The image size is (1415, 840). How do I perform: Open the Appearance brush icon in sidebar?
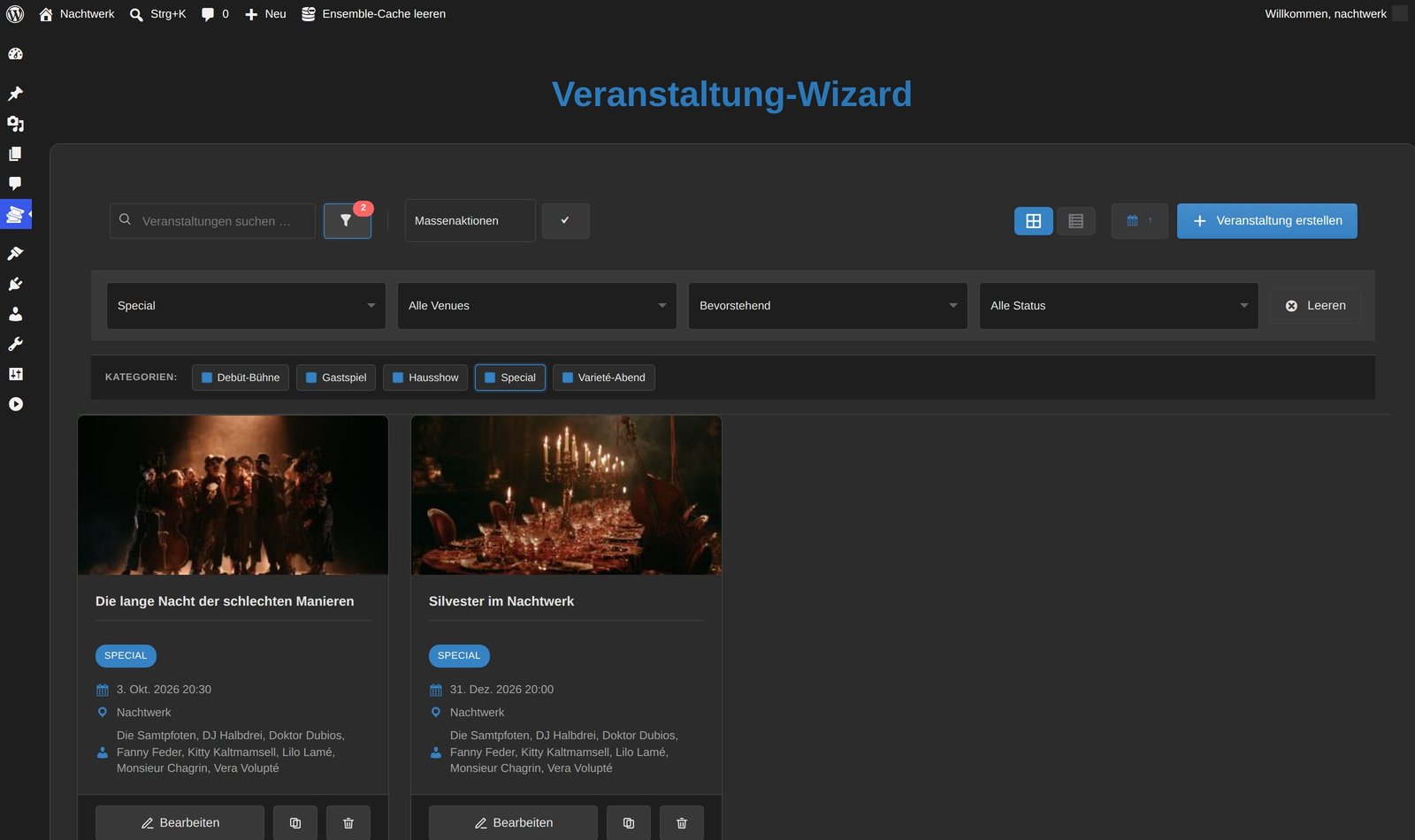coord(15,254)
